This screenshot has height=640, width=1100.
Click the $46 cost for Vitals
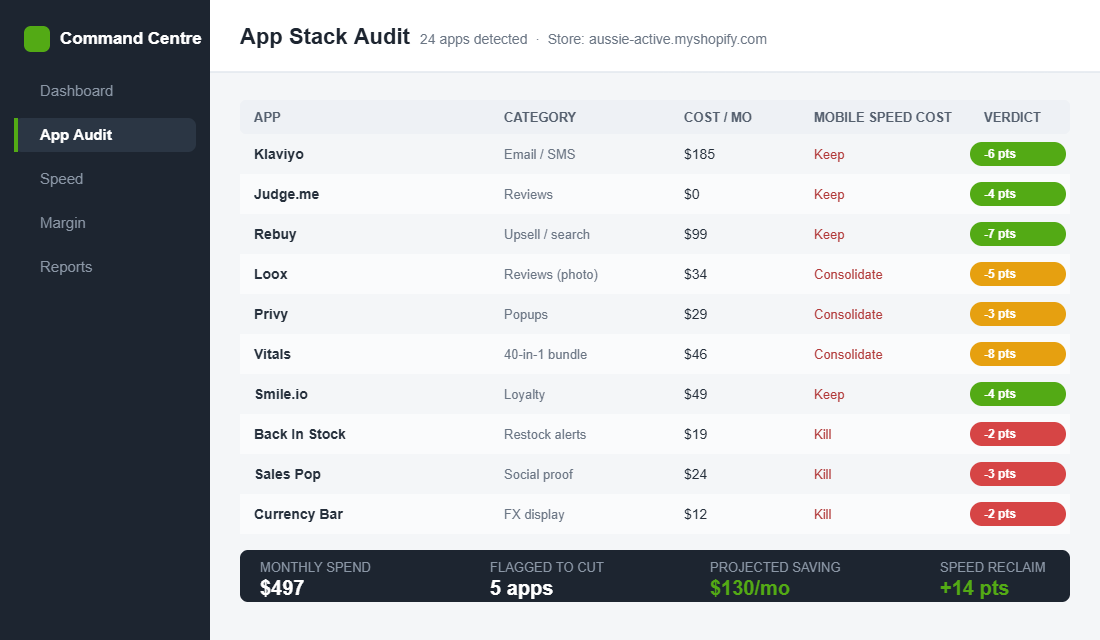[x=695, y=354]
